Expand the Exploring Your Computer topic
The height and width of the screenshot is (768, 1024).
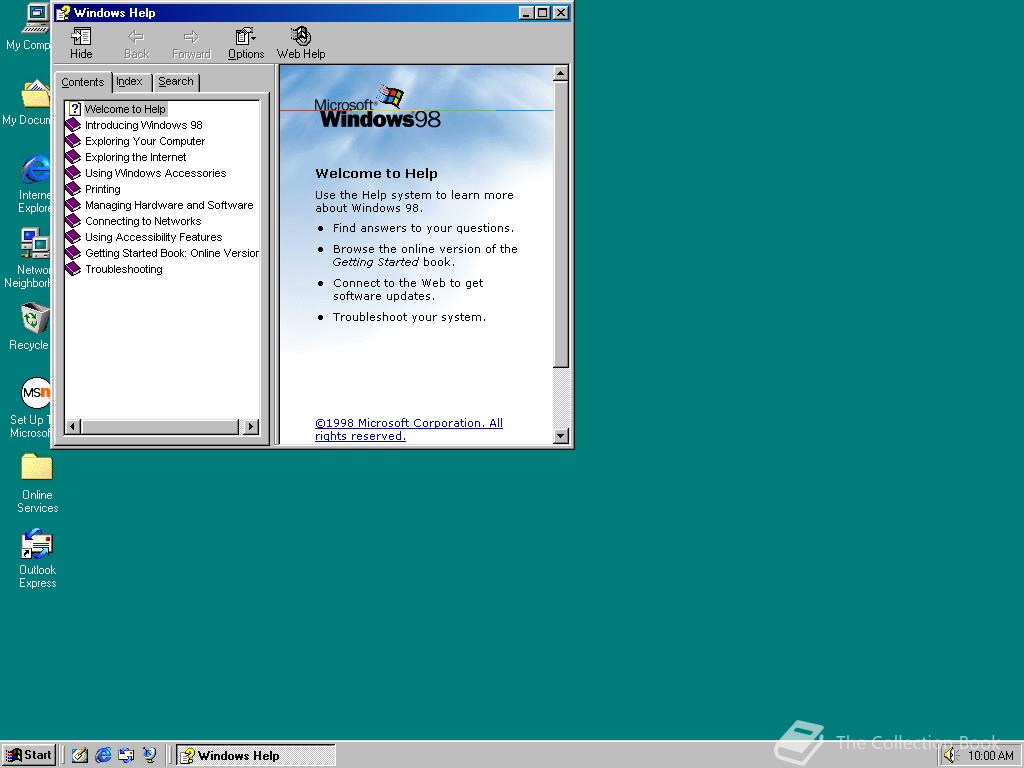[x=145, y=141]
